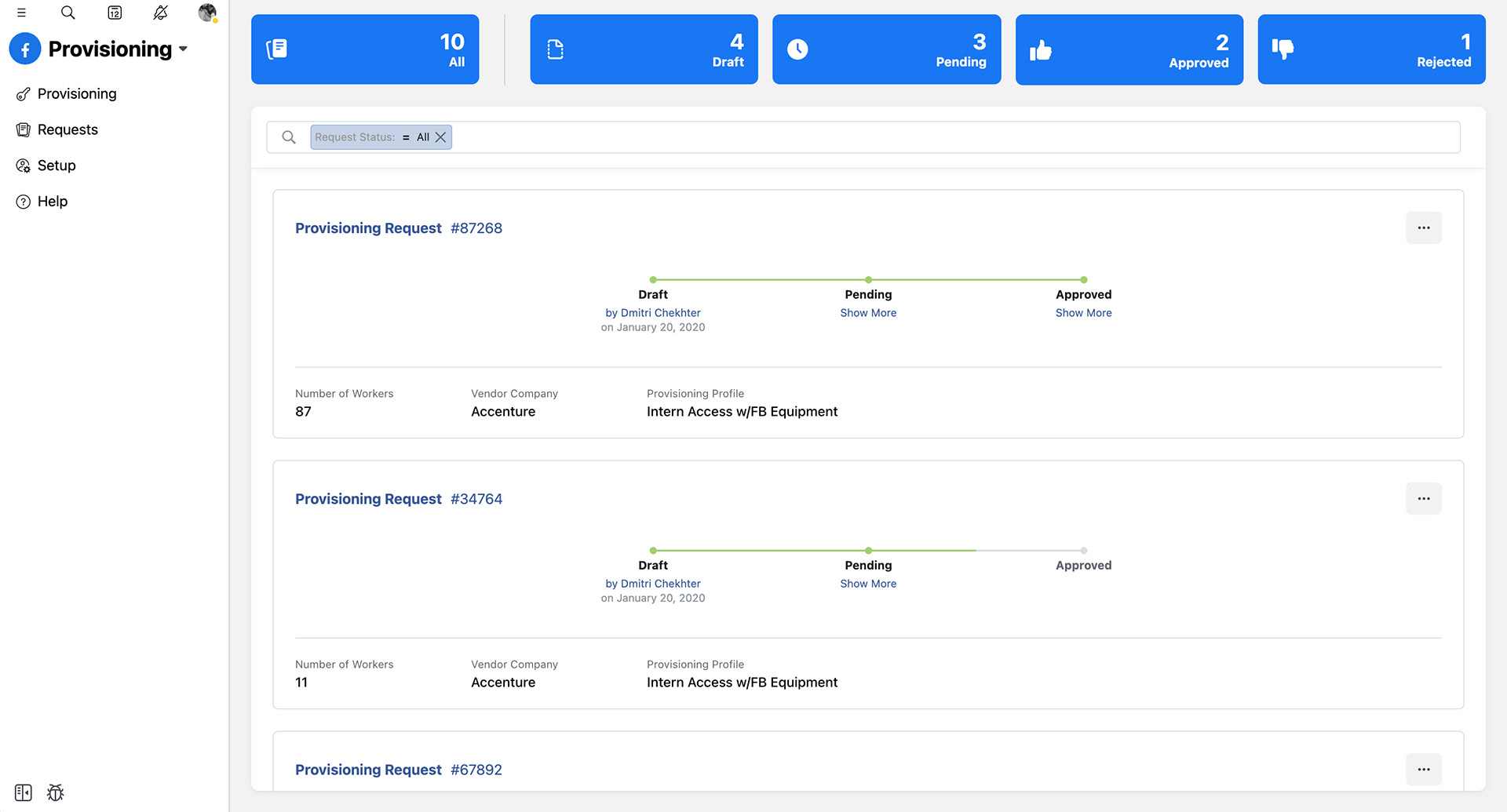The height and width of the screenshot is (812, 1507).
Task: Click the bug report icon
Action: pos(55,792)
